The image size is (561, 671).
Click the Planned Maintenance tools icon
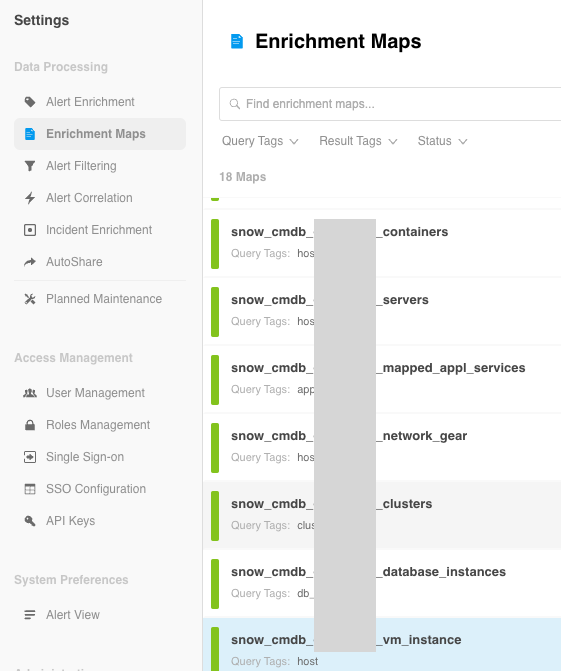[x=30, y=299]
